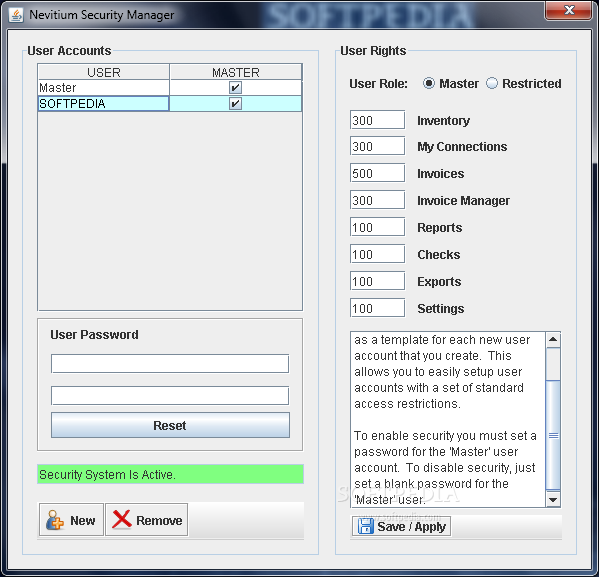Click the MASTER column header
The width and height of the screenshot is (599, 577).
pos(236,72)
